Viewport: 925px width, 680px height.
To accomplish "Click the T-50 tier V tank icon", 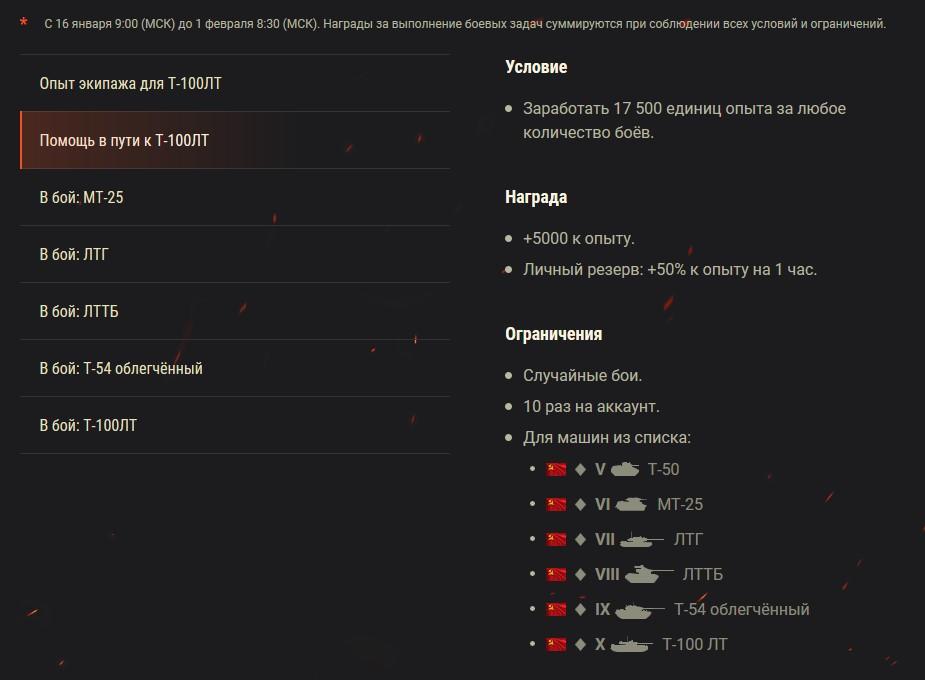I will click(x=625, y=469).
